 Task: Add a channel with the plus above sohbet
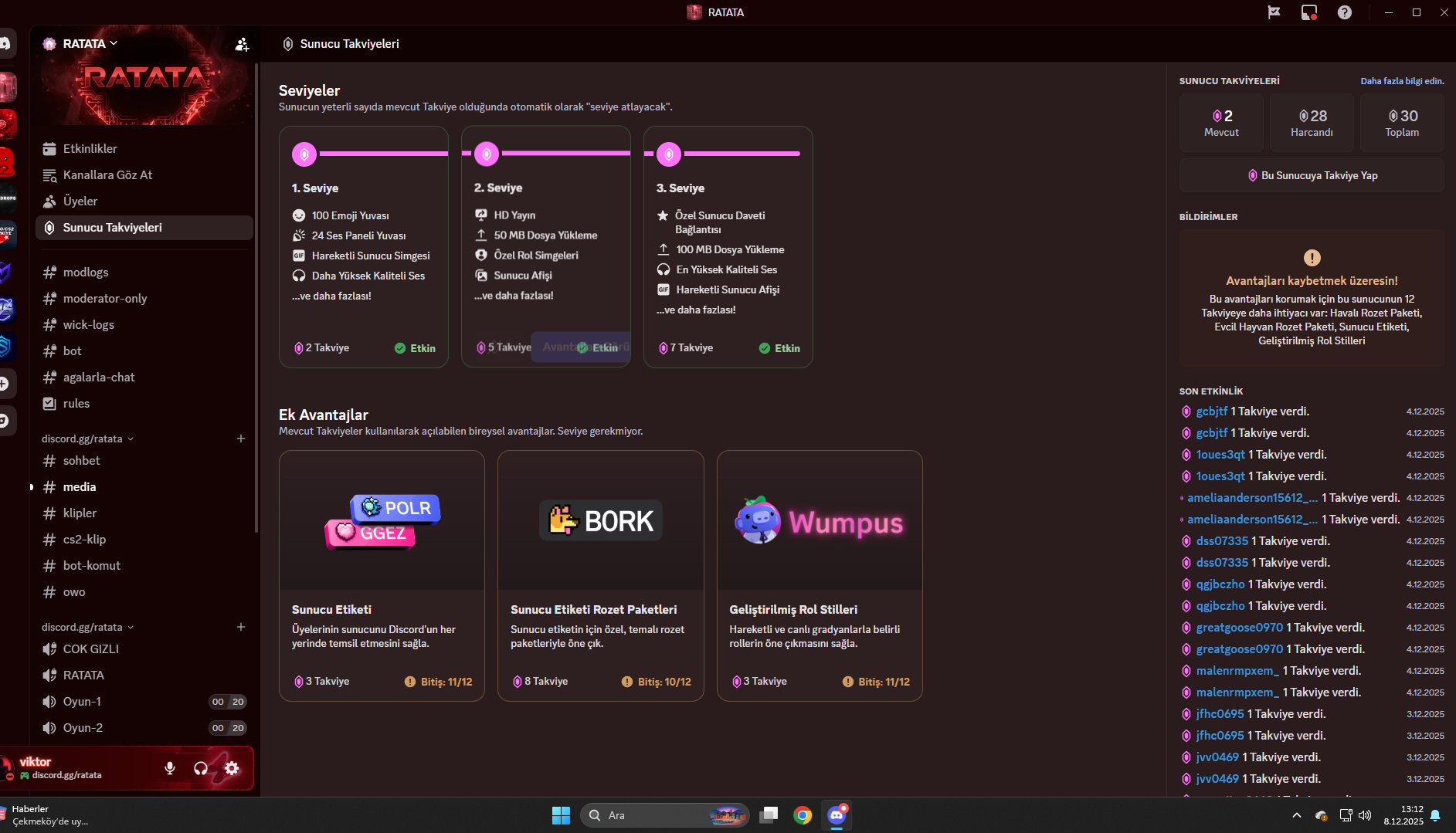point(241,439)
